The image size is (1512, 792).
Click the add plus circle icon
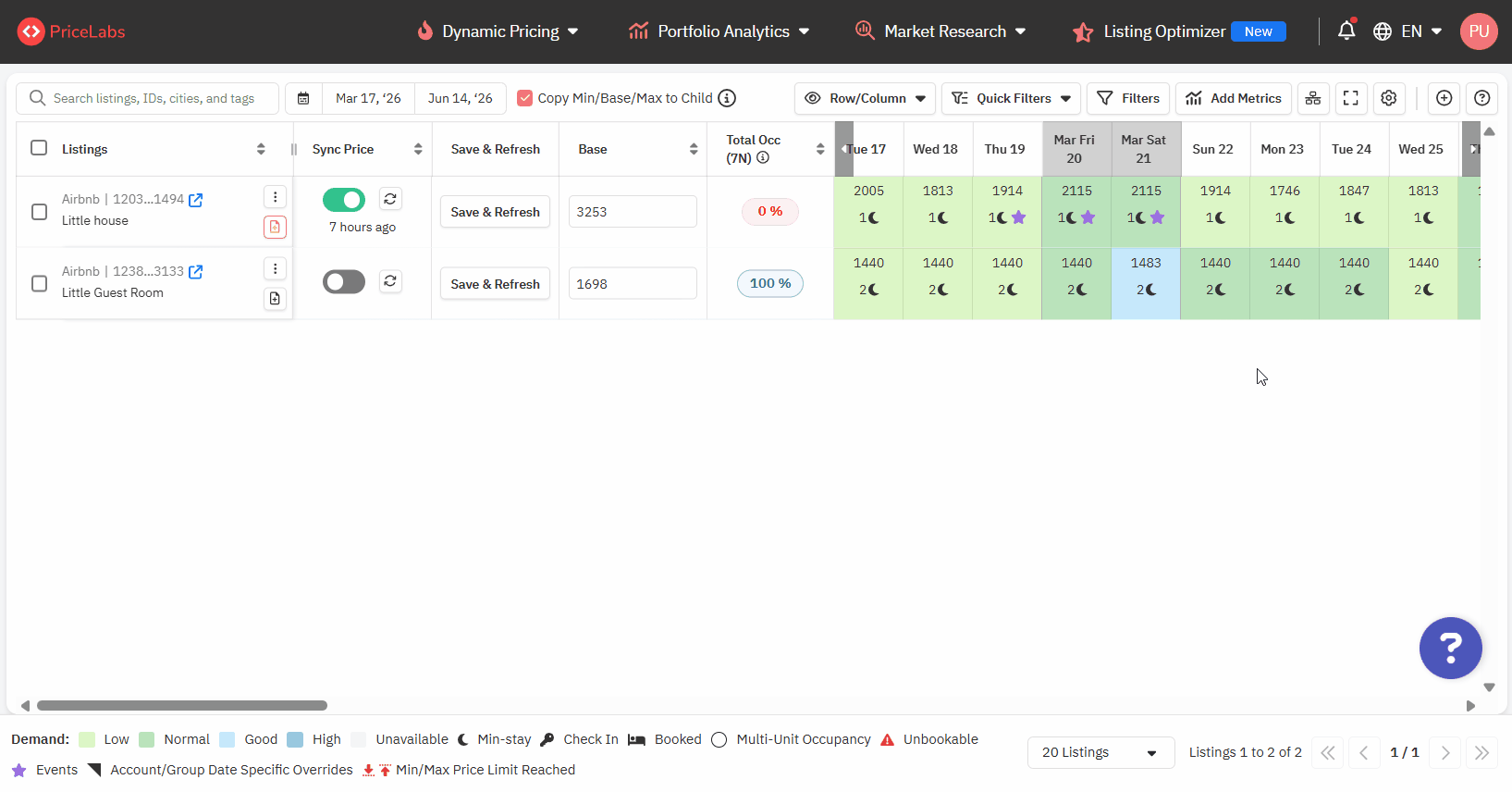click(1444, 98)
